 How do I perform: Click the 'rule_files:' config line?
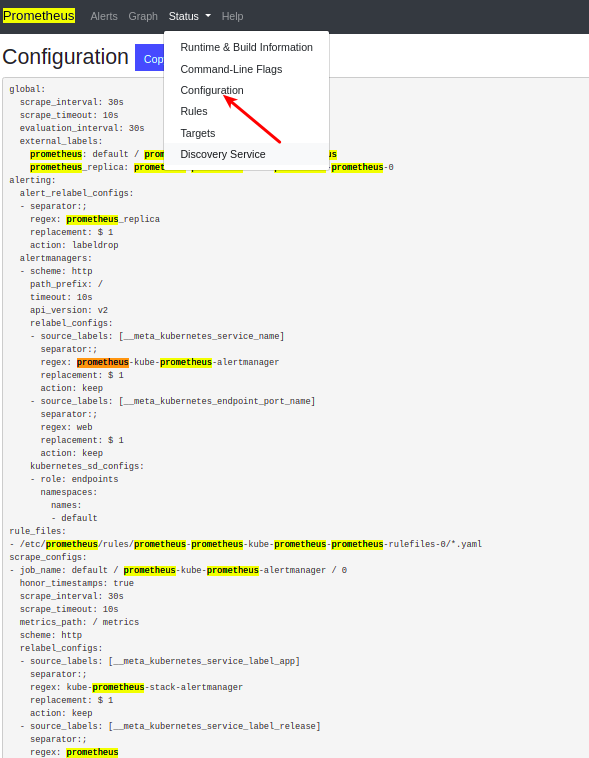(x=37, y=531)
